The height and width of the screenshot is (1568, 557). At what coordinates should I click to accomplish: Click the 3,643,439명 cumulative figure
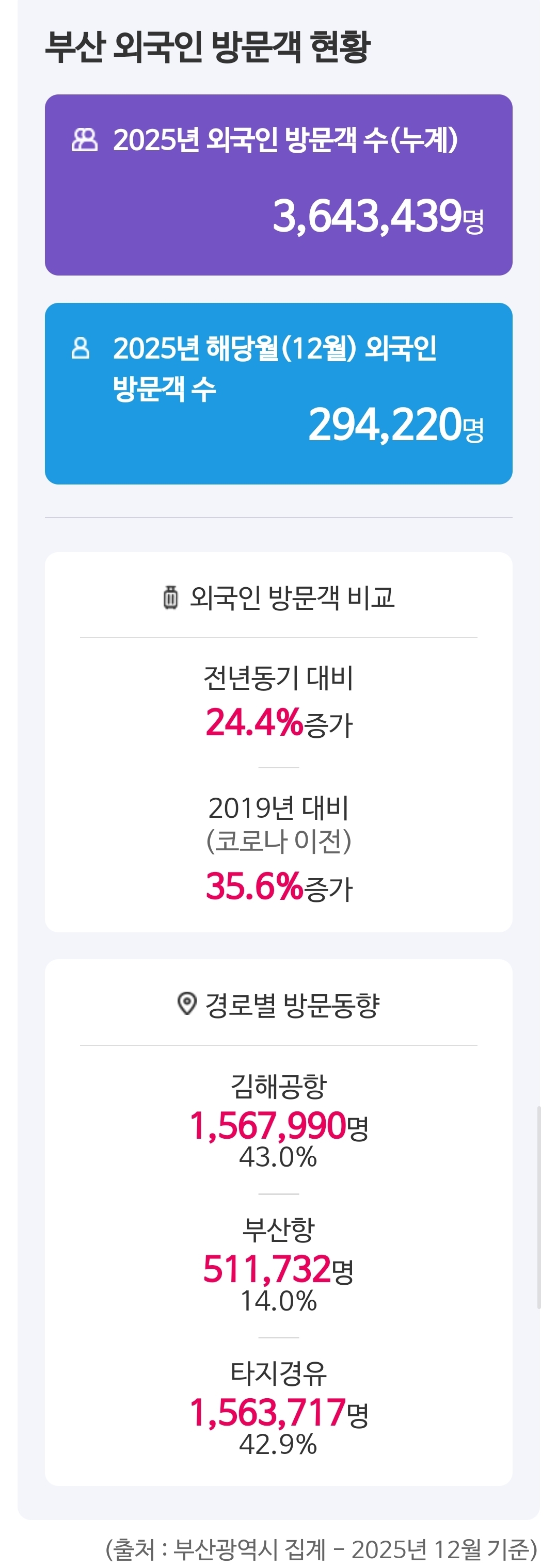(377, 217)
